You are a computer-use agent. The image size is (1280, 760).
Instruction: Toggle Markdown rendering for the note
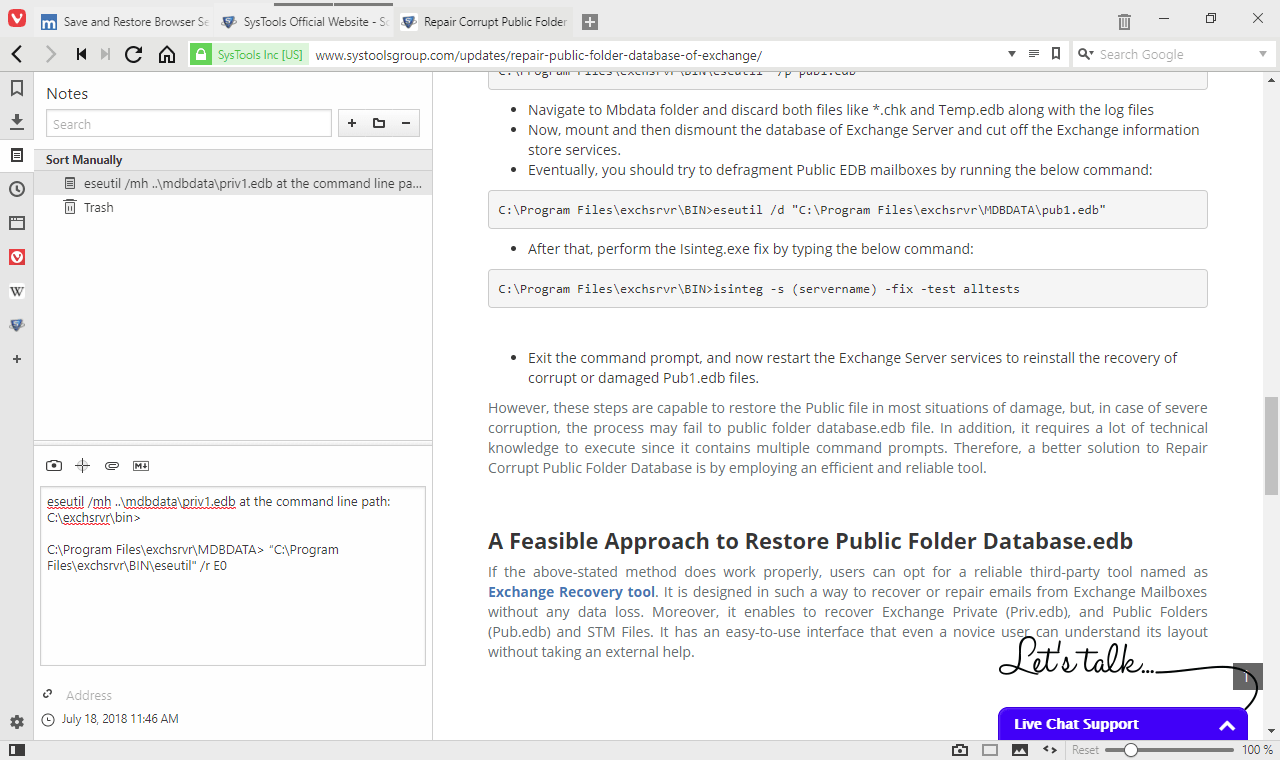[141, 465]
